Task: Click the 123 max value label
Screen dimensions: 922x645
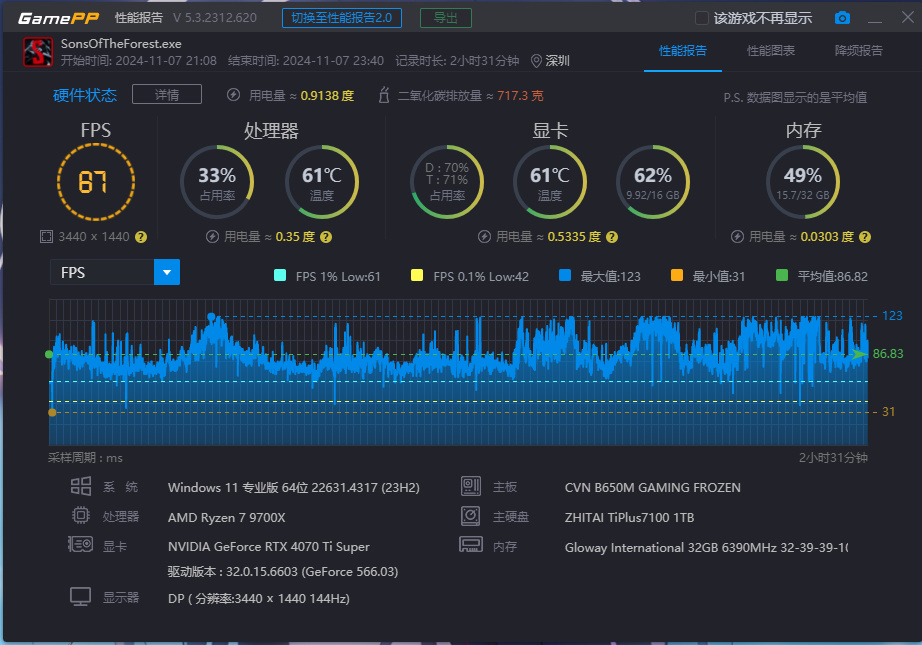Action: 892,316
